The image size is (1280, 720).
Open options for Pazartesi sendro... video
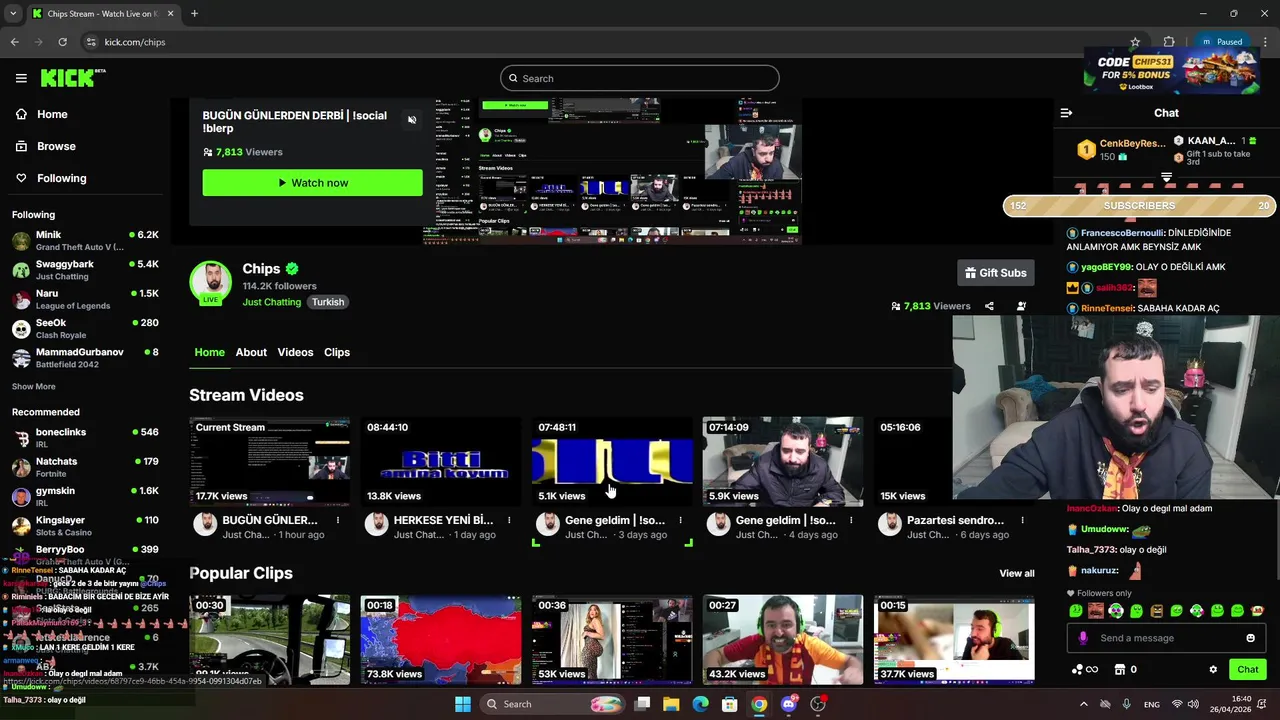1022,520
